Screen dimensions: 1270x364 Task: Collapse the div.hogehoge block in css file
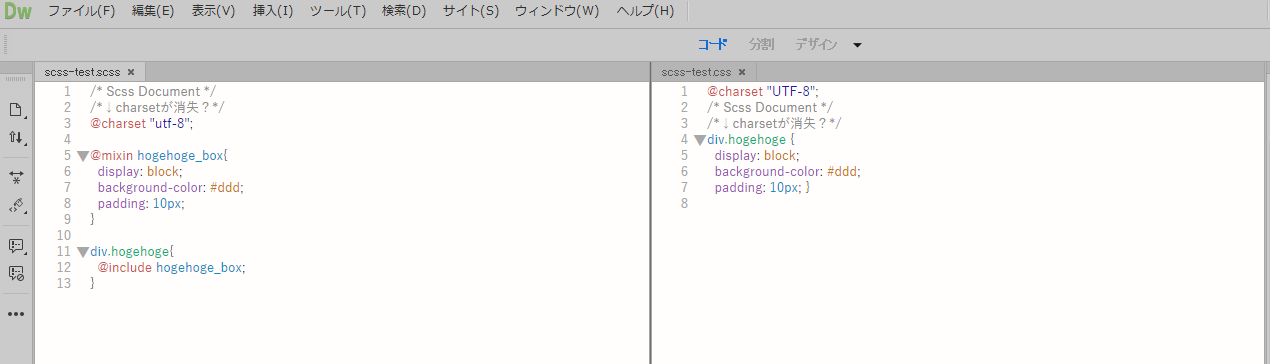pyautogui.click(x=700, y=140)
